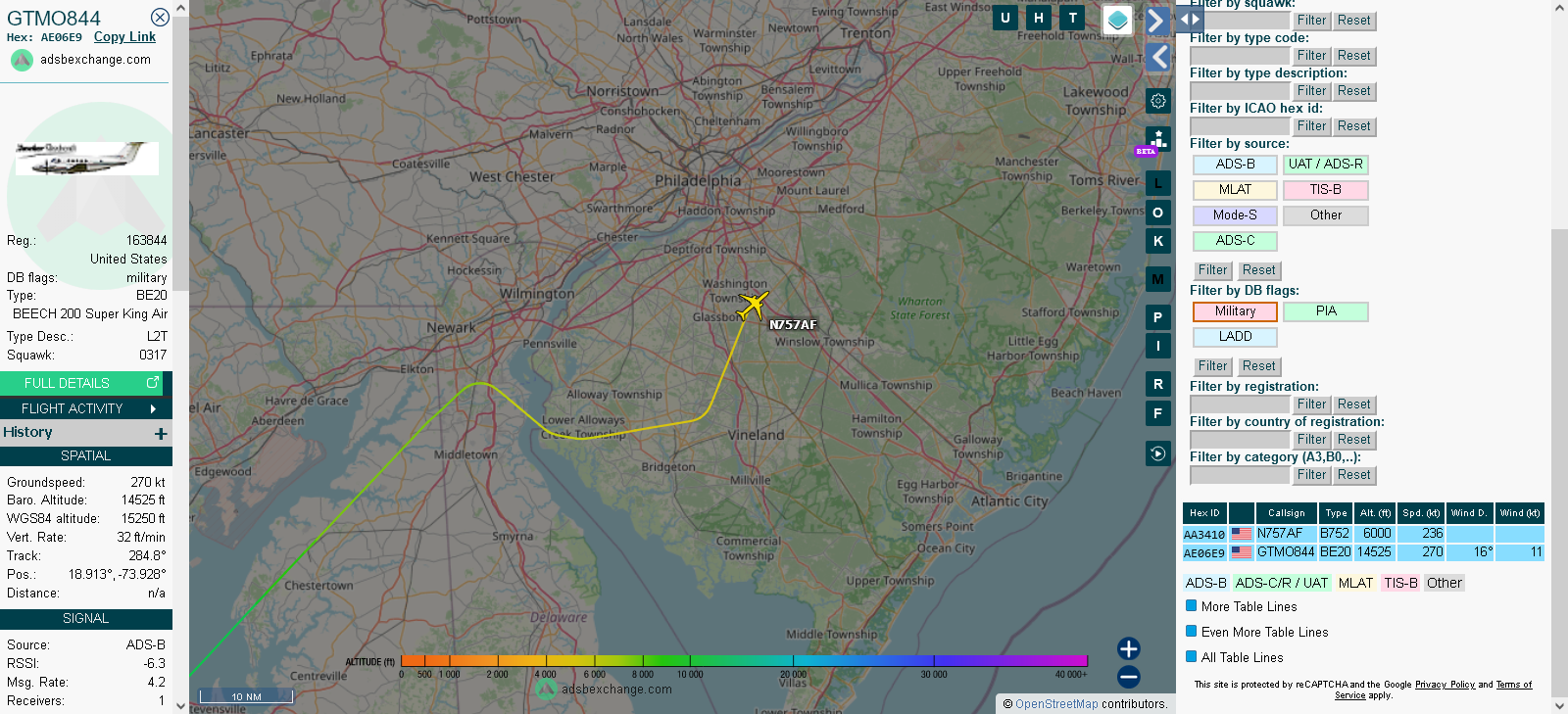Sort table by Wind D. column
Viewport: 1568px width, 714px height.
click(1470, 513)
